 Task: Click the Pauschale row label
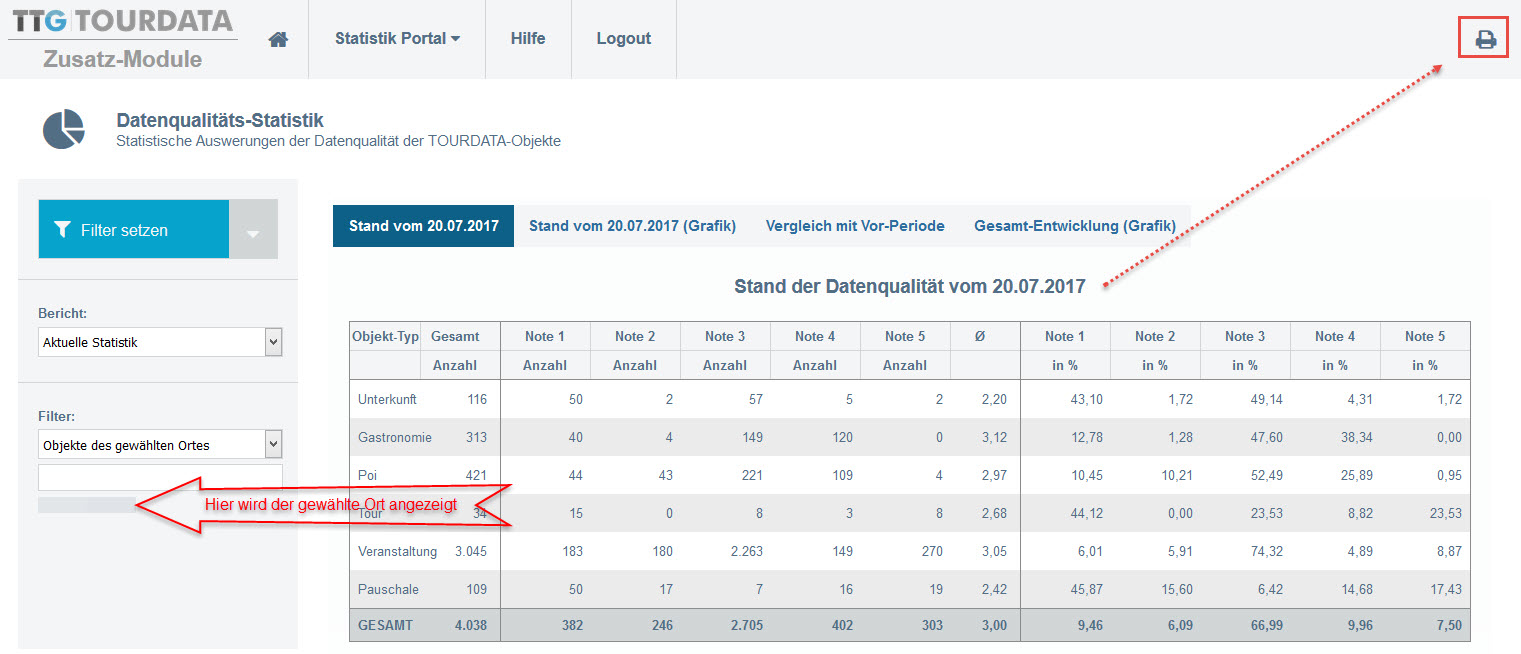[x=387, y=590]
